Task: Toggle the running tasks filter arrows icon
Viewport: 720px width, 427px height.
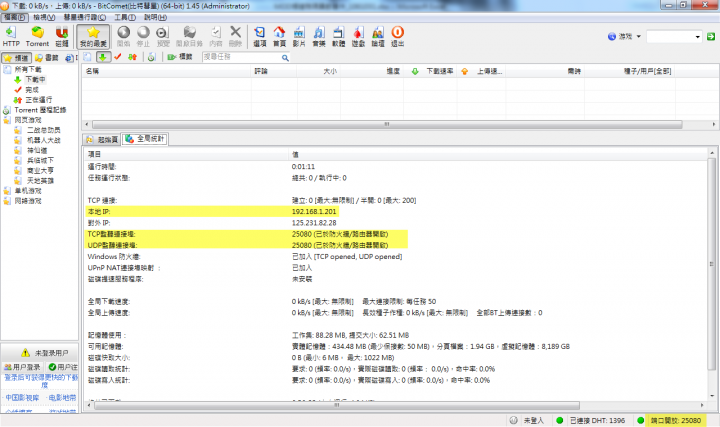Action: [133, 57]
